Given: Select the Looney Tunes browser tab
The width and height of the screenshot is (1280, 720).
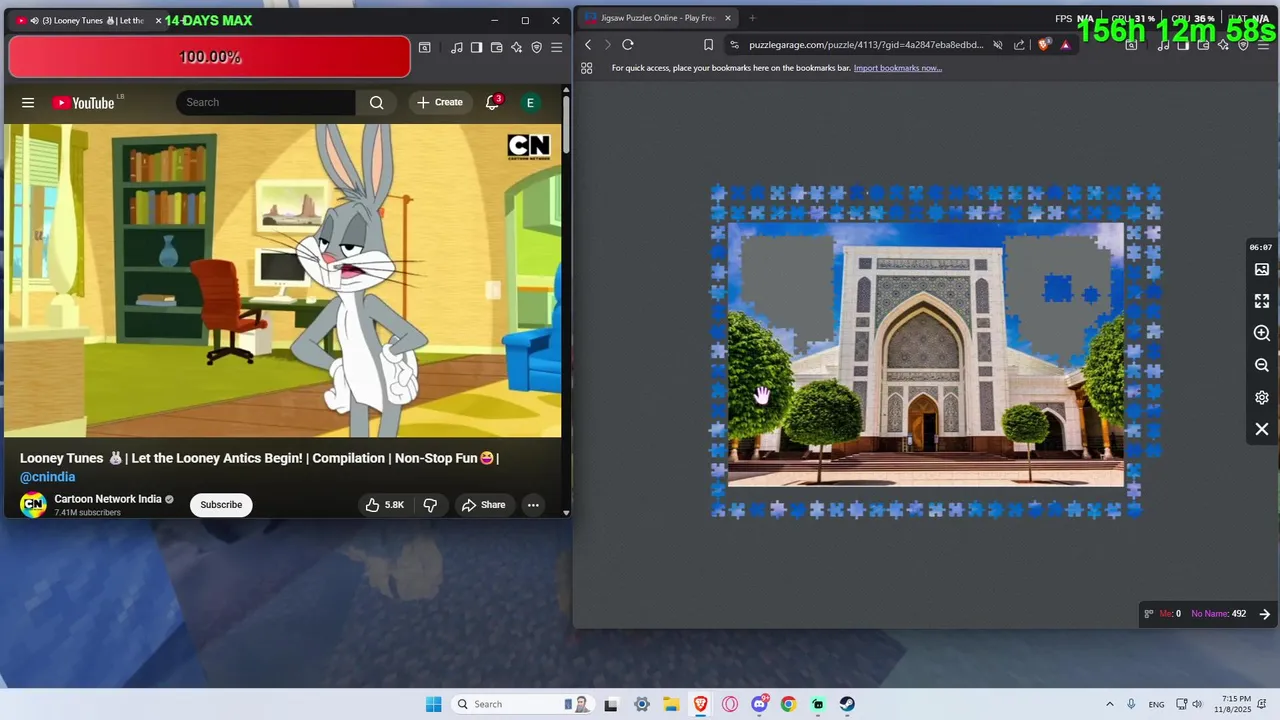Looking at the screenshot, I should point(88,20).
